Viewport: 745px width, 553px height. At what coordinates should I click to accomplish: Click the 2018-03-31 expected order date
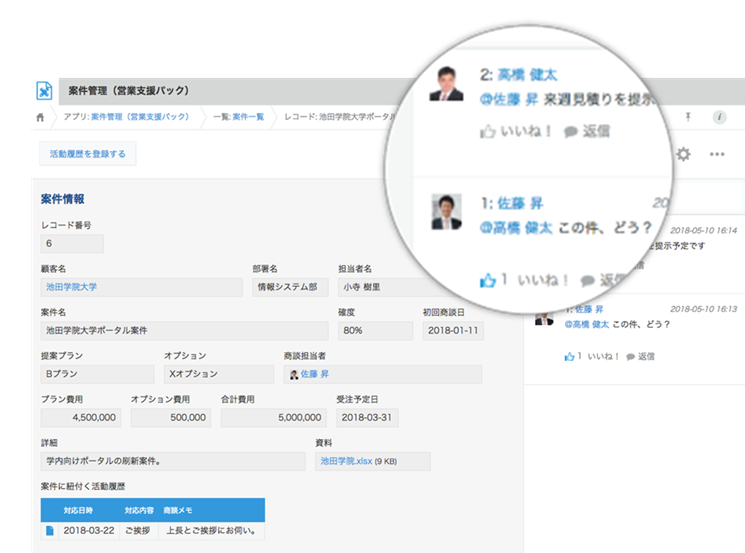click(367, 418)
